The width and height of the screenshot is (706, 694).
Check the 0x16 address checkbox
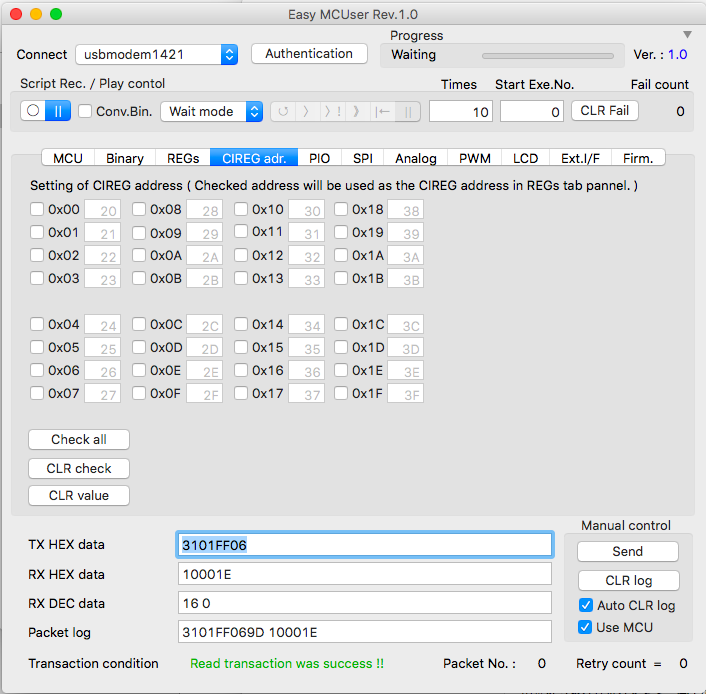click(241, 370)
